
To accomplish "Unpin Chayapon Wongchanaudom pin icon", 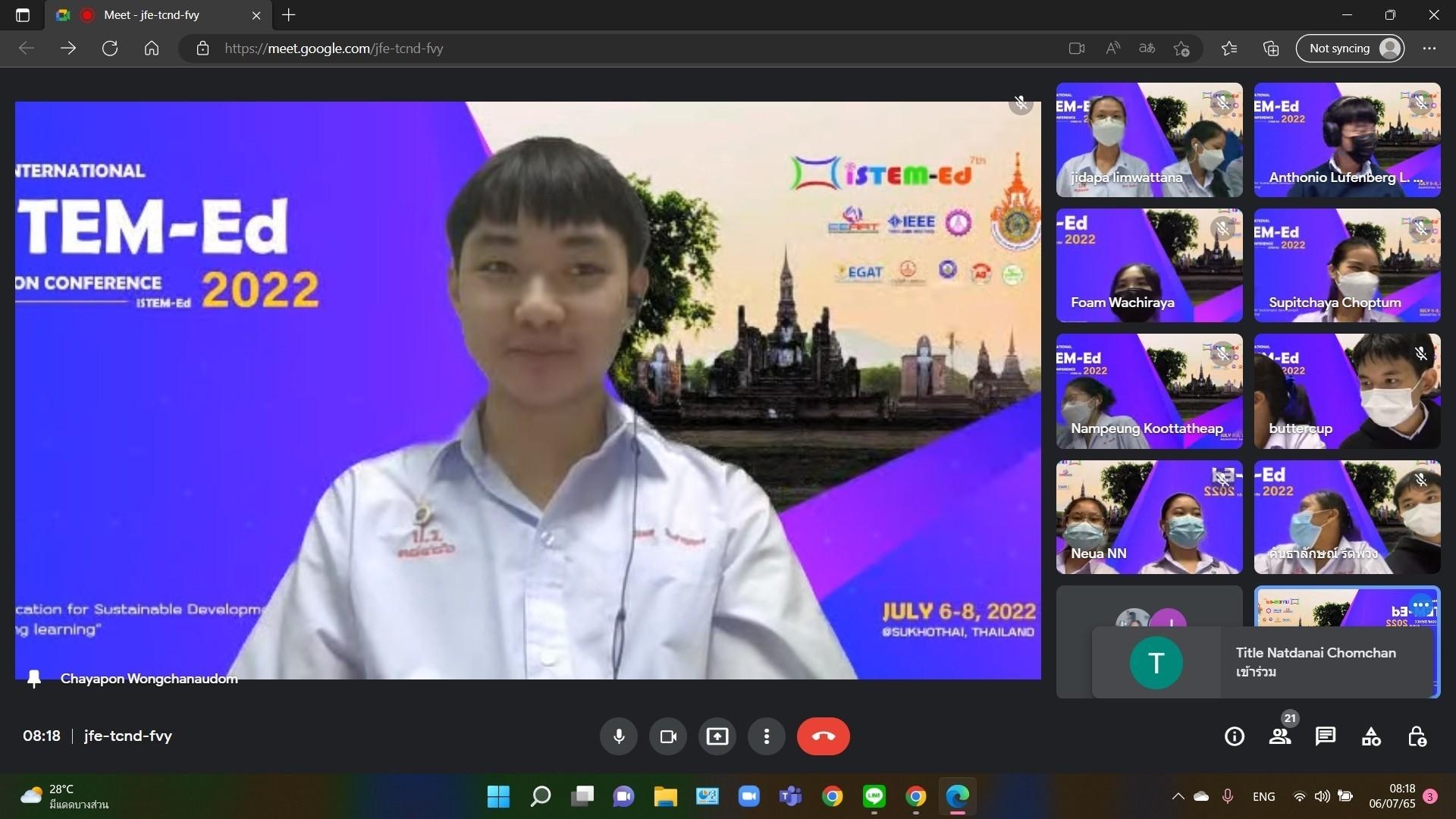I will (34, 679).
